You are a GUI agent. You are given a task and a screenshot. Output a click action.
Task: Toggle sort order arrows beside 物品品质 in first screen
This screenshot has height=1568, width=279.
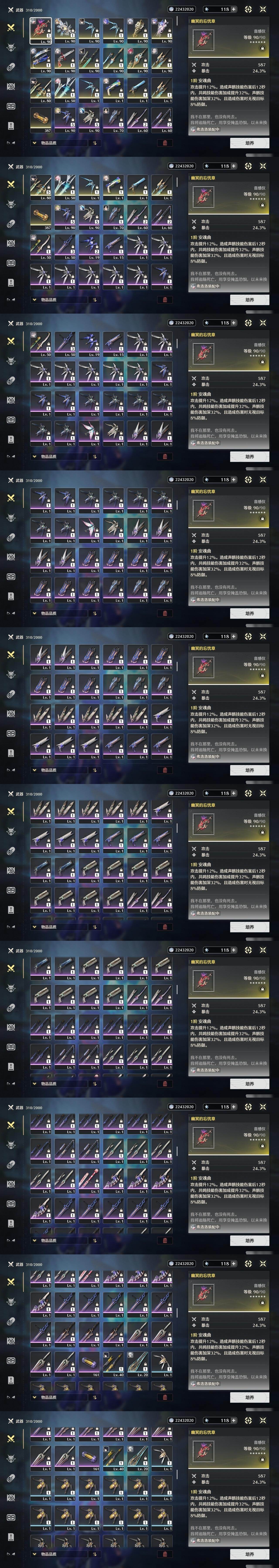pyautogui.click(x=95, y=143)
